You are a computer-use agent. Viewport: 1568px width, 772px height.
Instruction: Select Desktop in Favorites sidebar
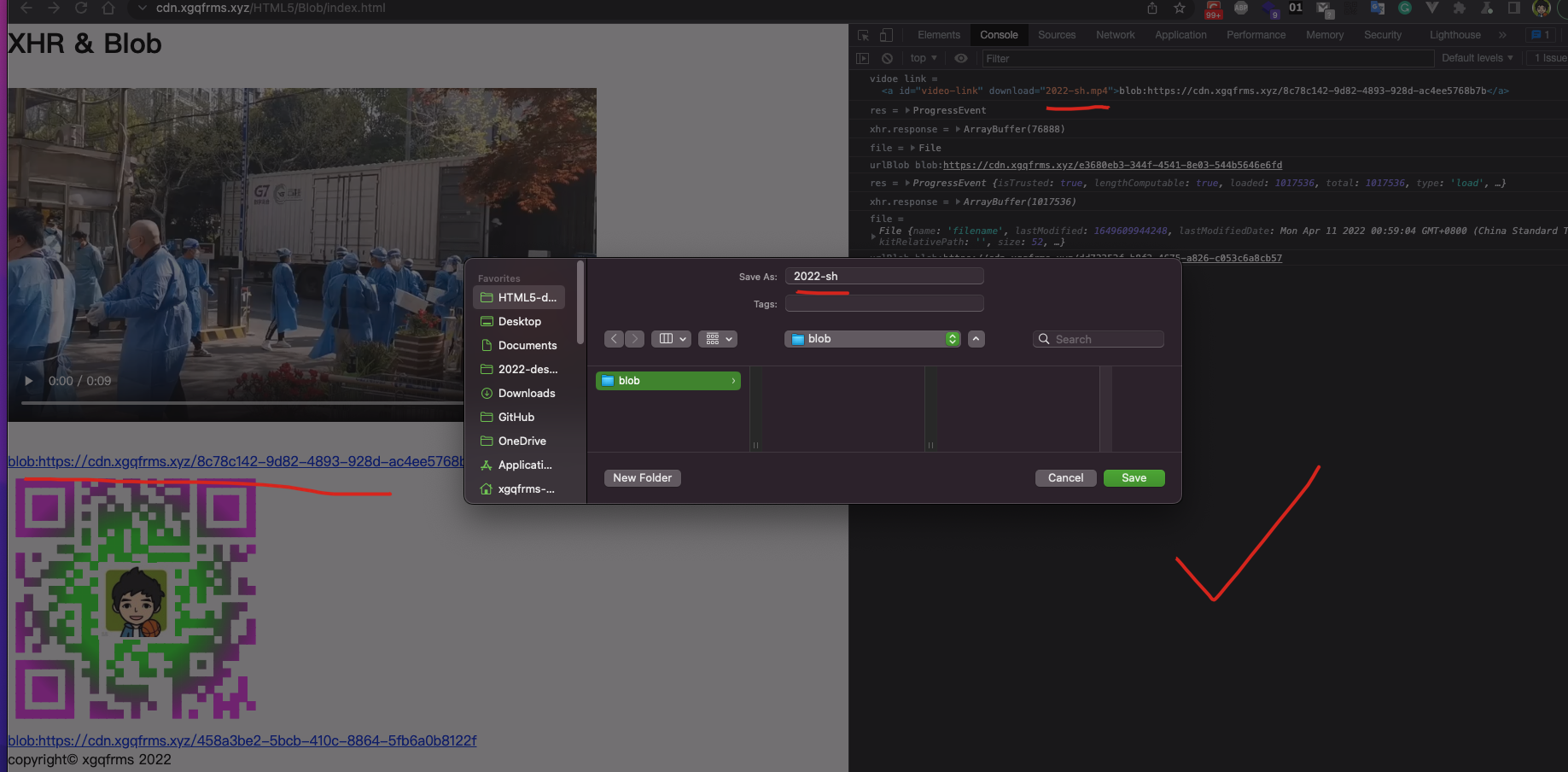pyautogui.click(x=519, y=321)
